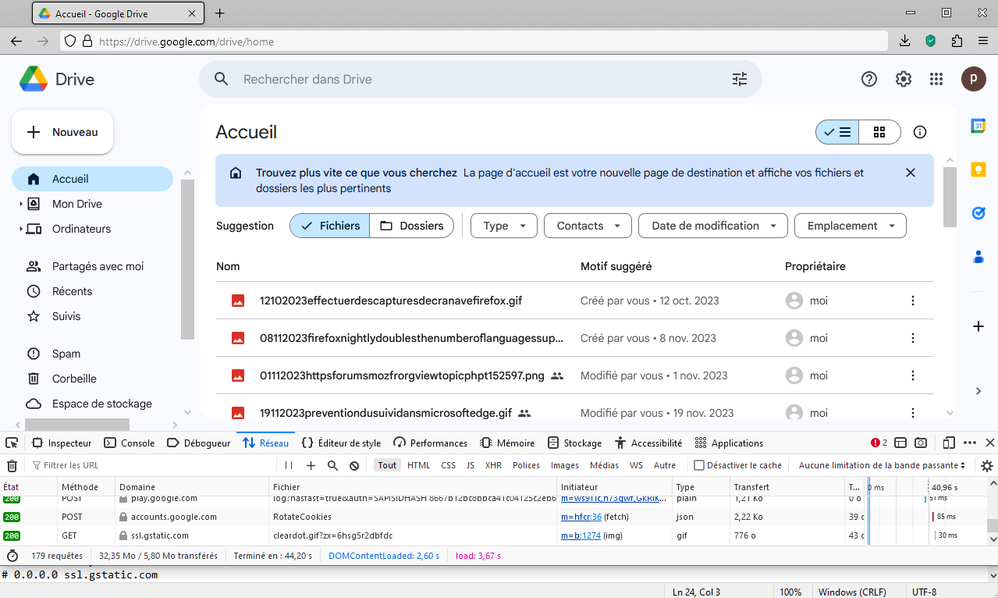Select the Dossiers suggestion toggle

click(x=411, y=226)
